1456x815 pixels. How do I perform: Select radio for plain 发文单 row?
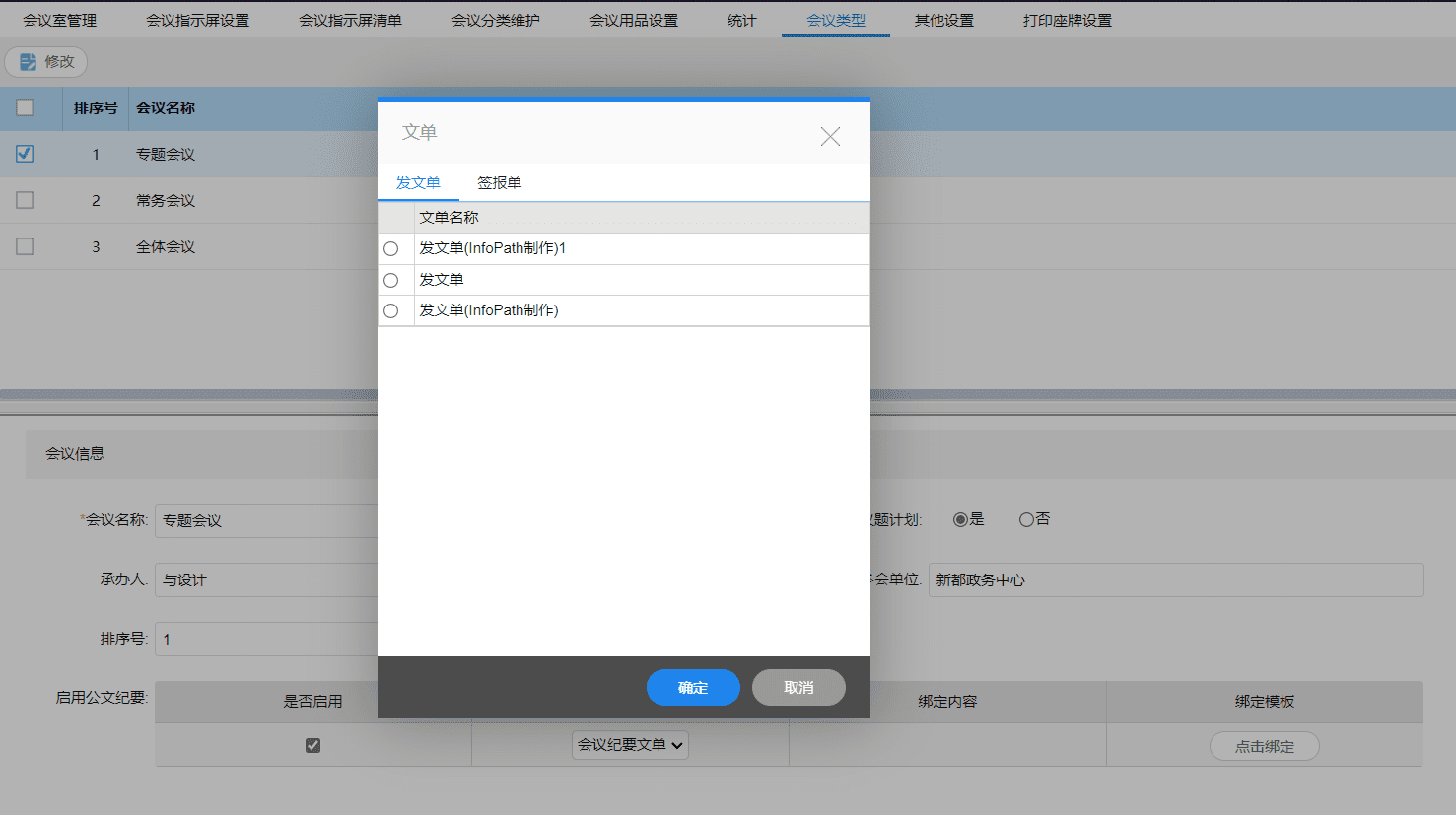point(391,281)
